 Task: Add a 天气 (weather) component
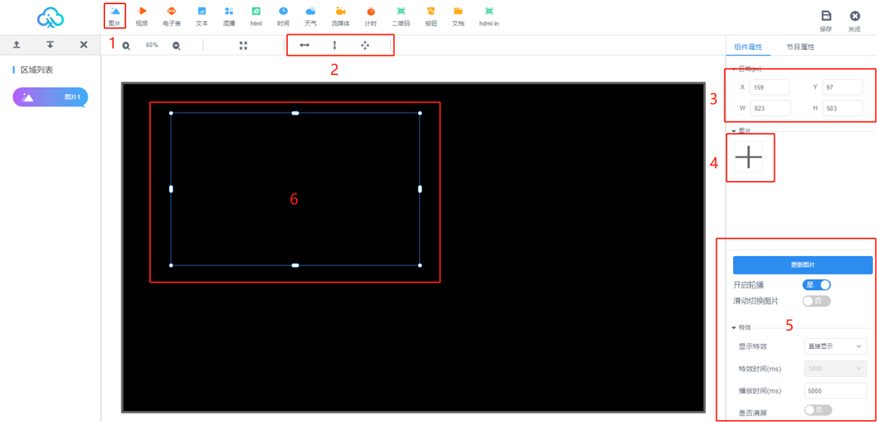coord(310,14)
